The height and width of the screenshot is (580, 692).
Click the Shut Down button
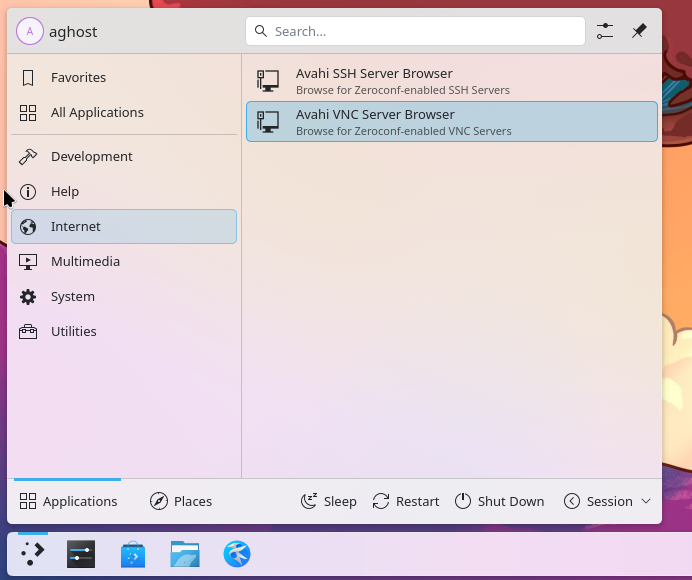499,501
